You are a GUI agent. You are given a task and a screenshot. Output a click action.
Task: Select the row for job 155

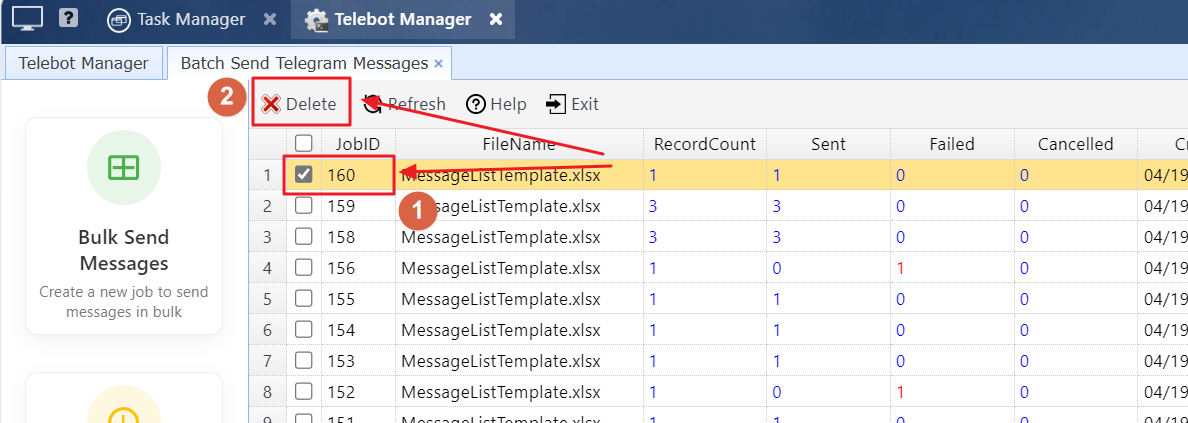[x=500, y=299]
